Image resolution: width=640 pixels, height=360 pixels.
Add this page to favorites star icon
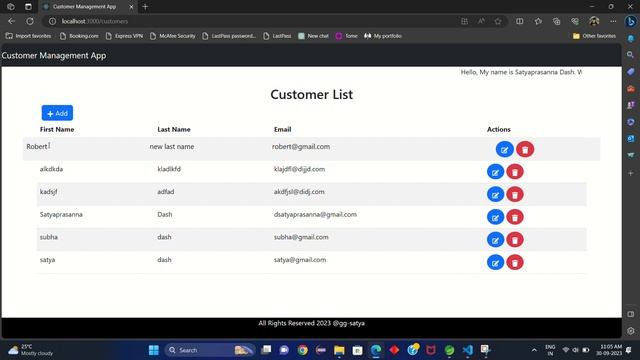click(498, 21)
